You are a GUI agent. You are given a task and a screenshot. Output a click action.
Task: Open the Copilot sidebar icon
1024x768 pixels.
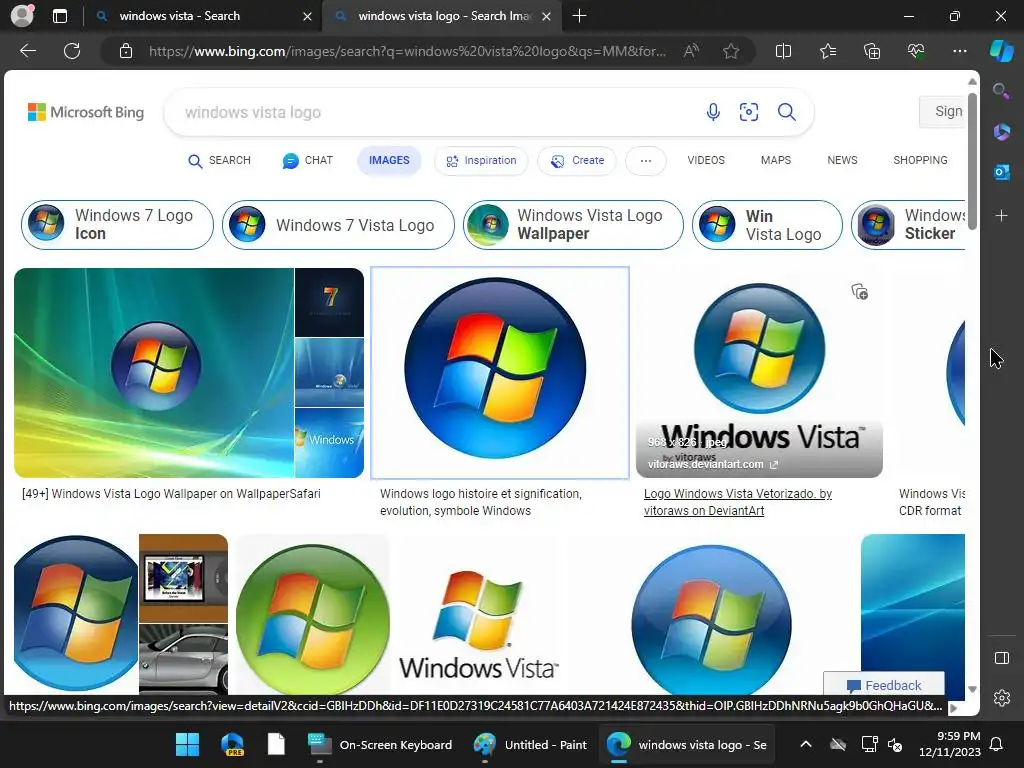pos(1001,51)
